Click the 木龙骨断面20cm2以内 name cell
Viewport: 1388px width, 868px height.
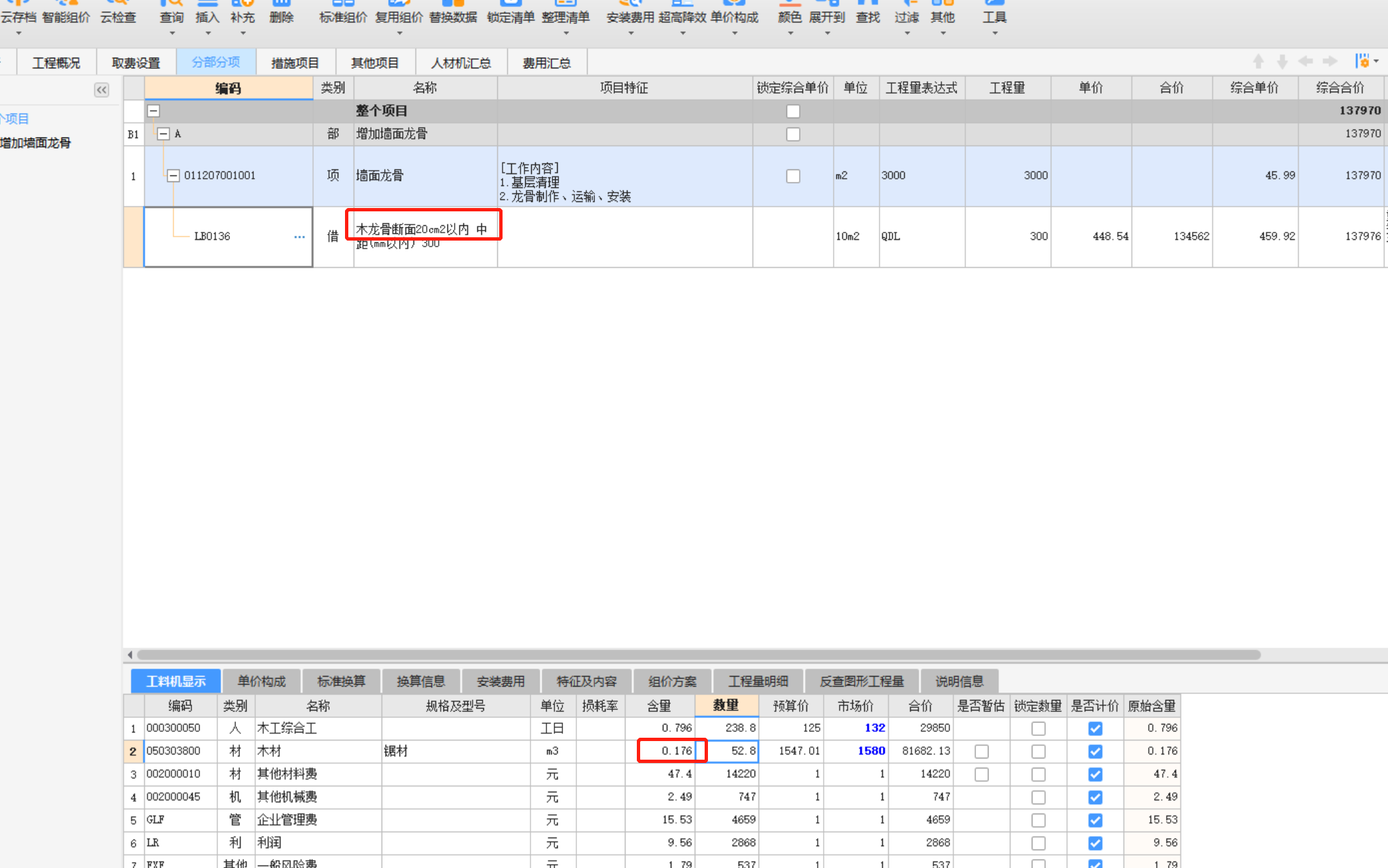[425, 237]
